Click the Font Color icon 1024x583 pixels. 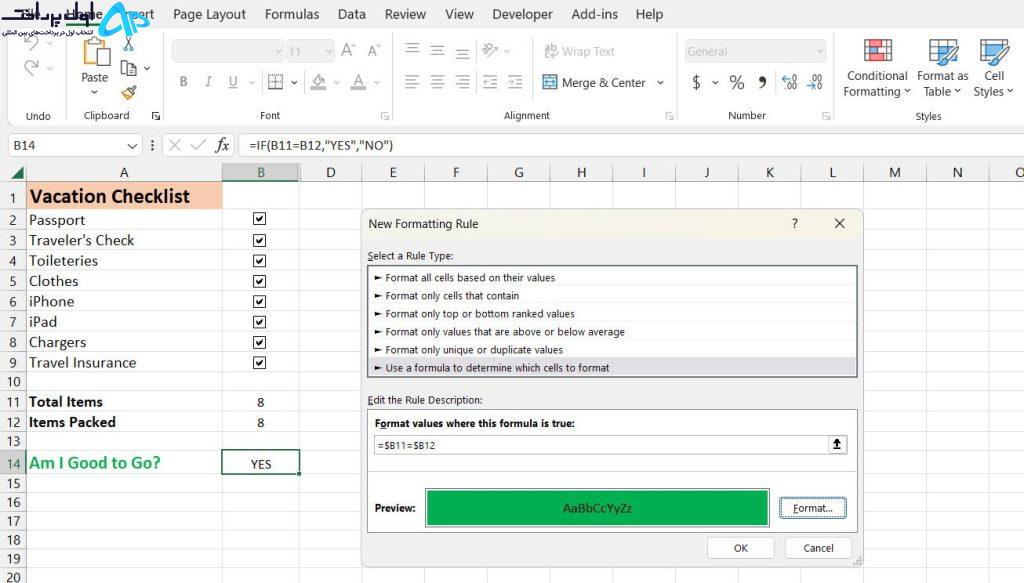[358, 82]
